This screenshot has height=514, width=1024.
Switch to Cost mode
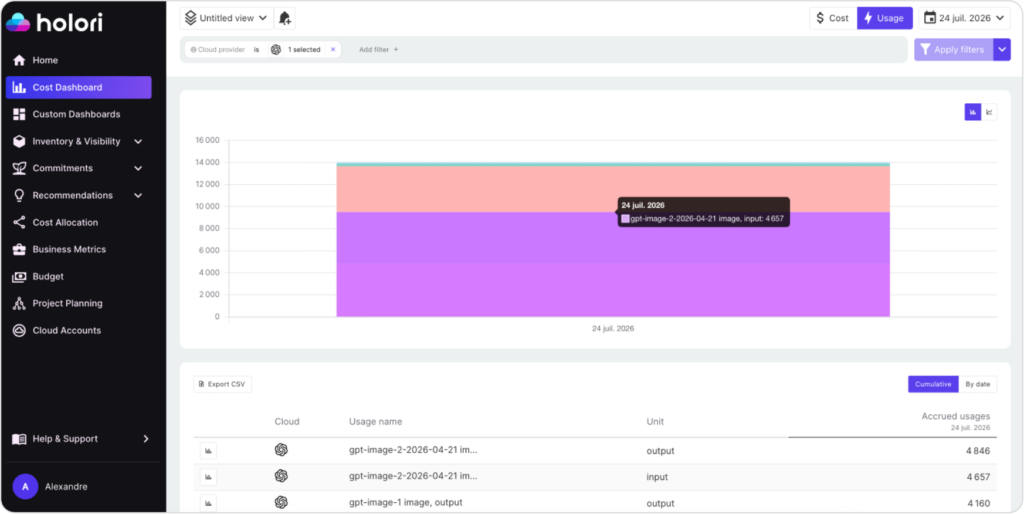(833, 18)
